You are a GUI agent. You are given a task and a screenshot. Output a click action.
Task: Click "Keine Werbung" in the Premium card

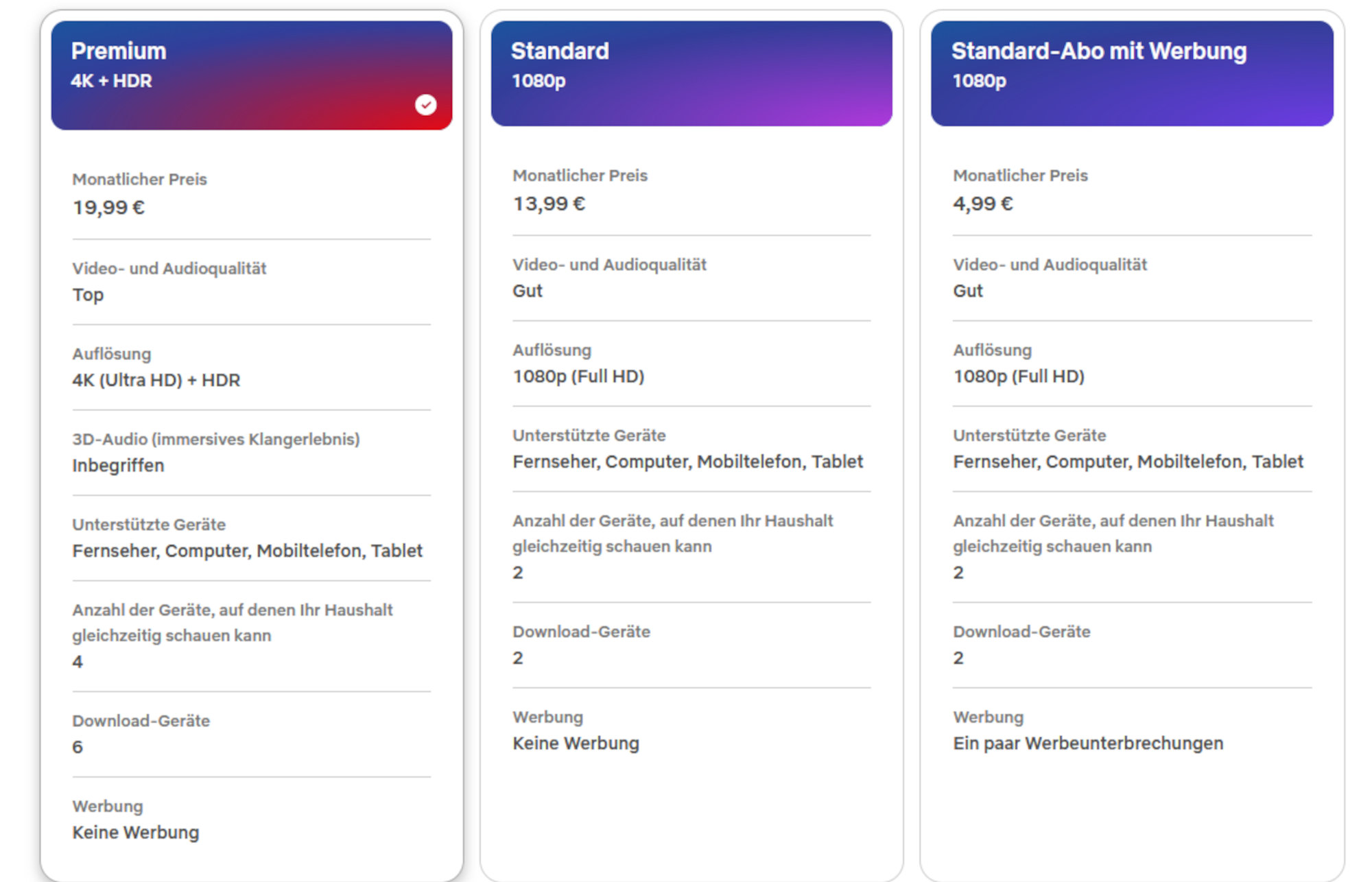click(x=136, y=833)
